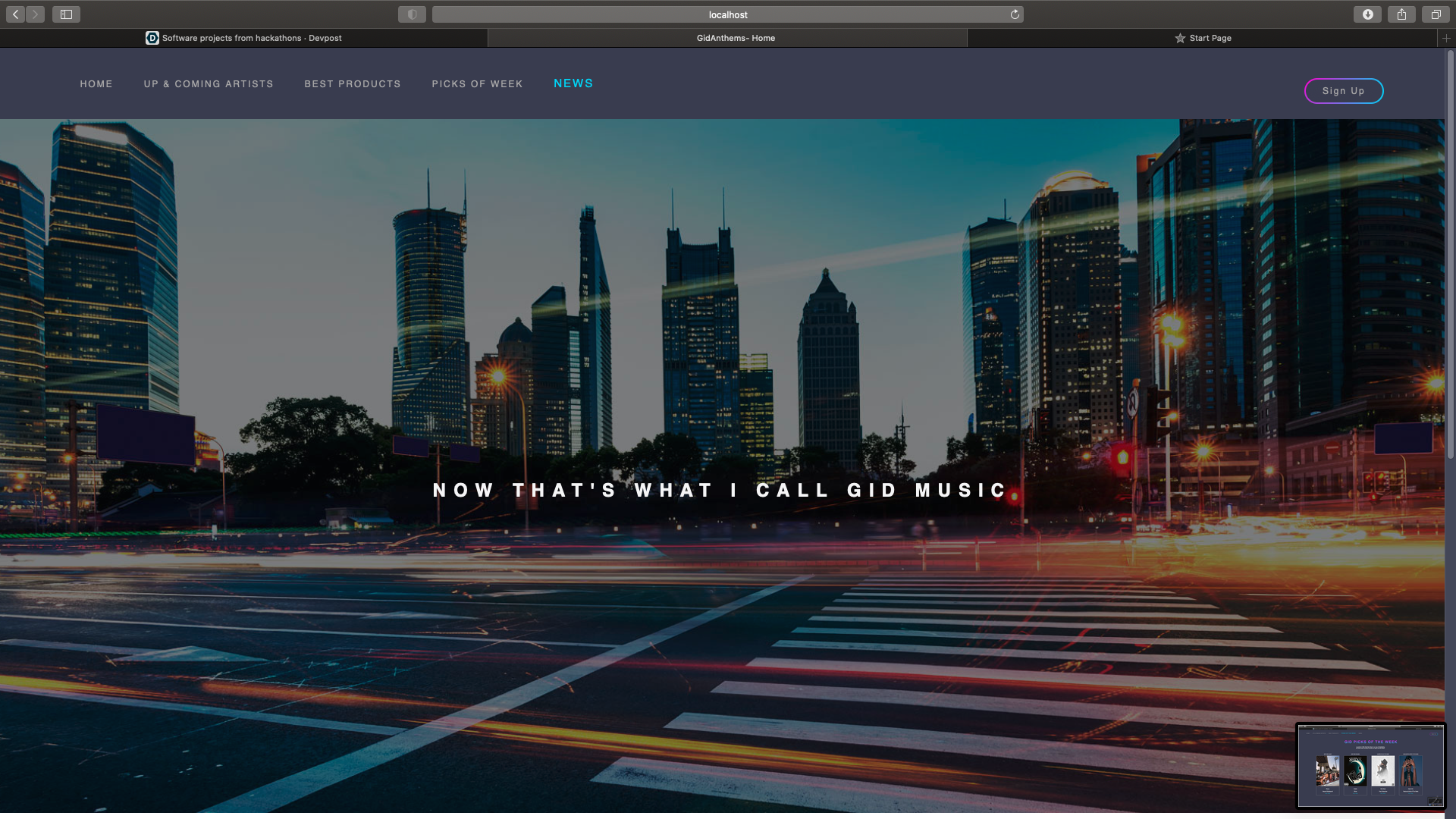This screenshot has width=1456, height=819.
Task: Switch to the Devpost tab
Action: tap(244, 38)
